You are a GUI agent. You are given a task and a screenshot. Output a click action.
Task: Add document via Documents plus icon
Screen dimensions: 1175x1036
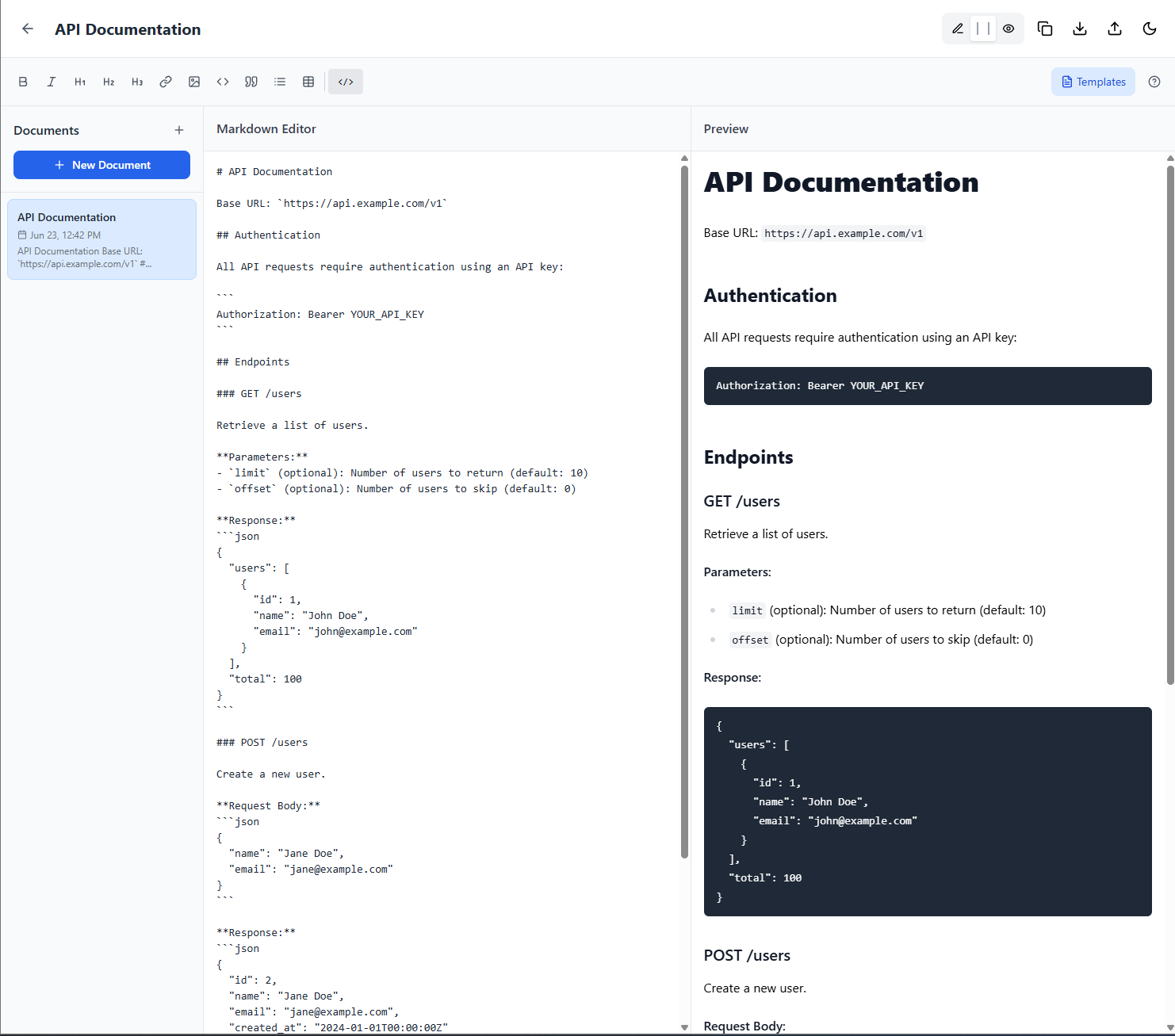click(179, 130)
